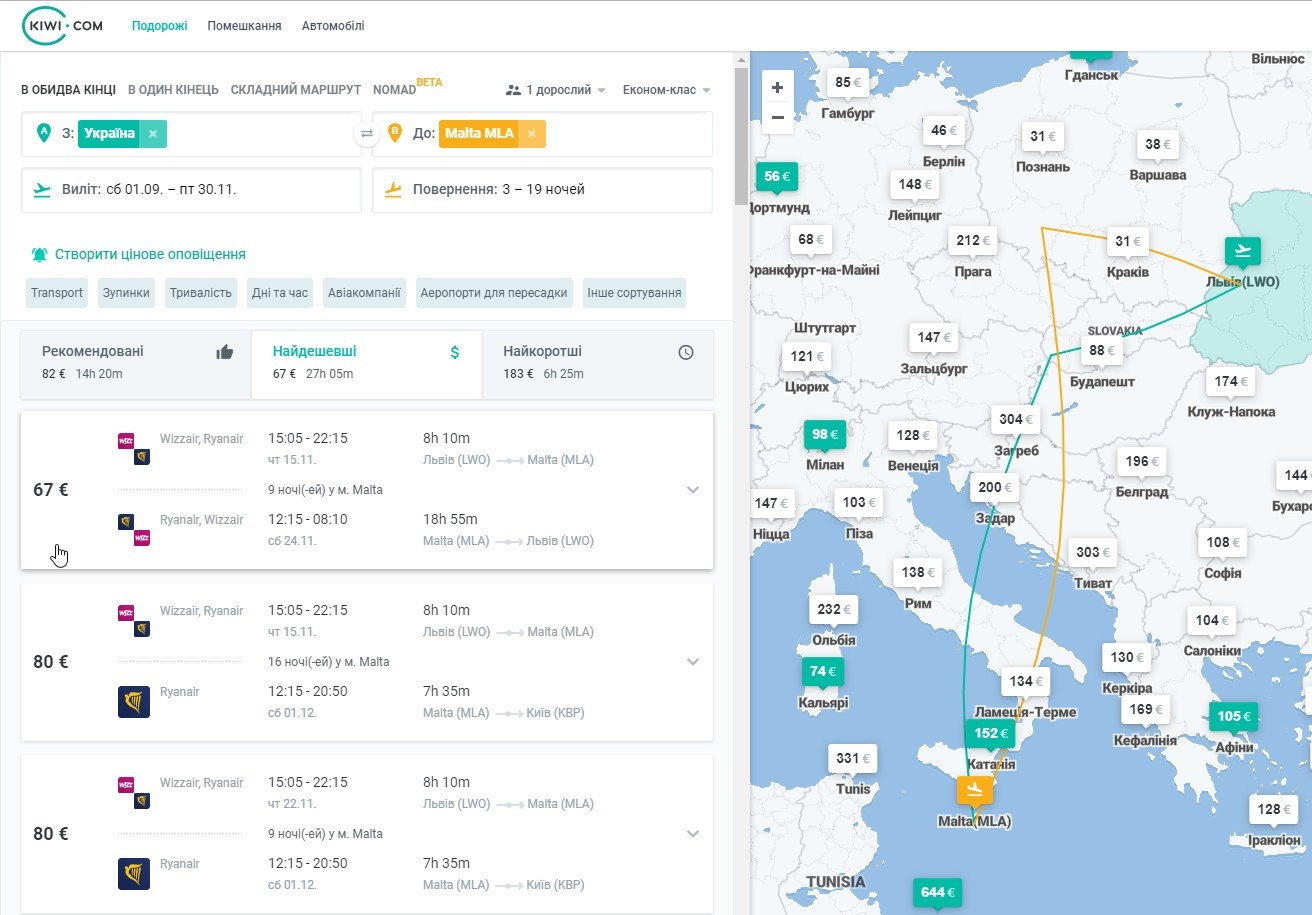Click Створити цінове оповіщення link

coord(150,255)
